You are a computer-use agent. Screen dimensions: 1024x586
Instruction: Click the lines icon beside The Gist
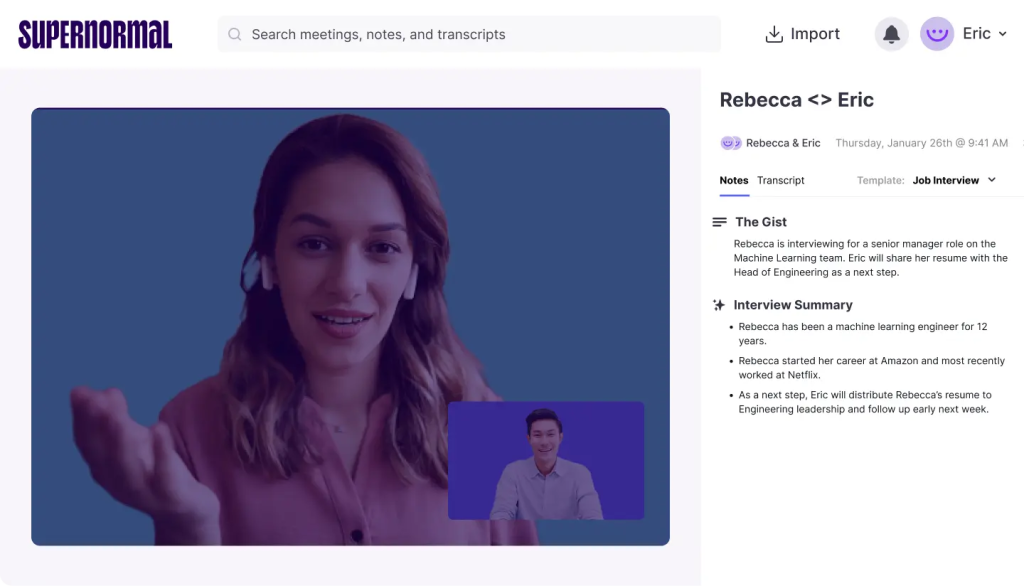tap(719, 222)
